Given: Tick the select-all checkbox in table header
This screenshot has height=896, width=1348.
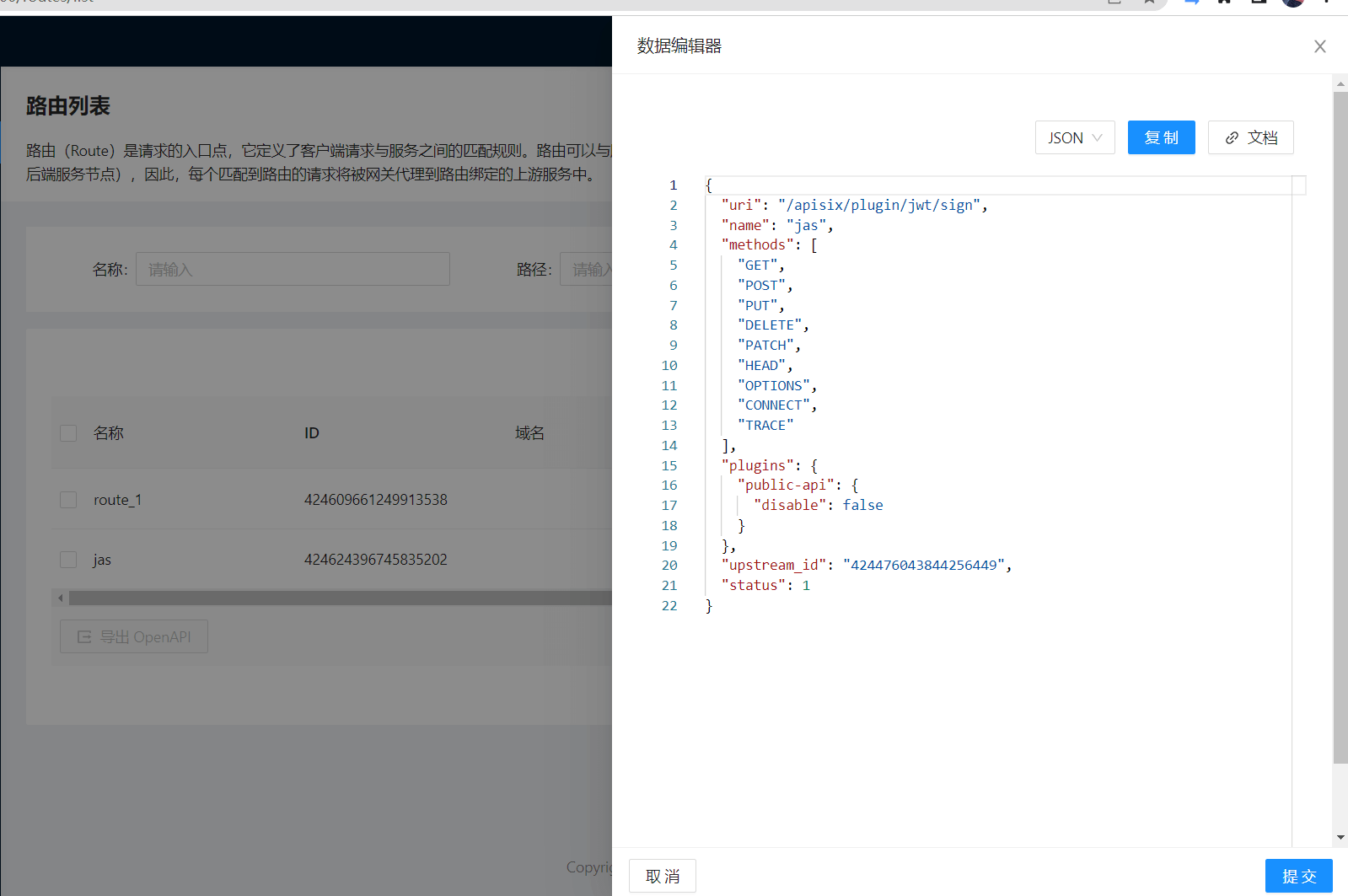Looking at the screenshot, I should click(x=68, y=433).
